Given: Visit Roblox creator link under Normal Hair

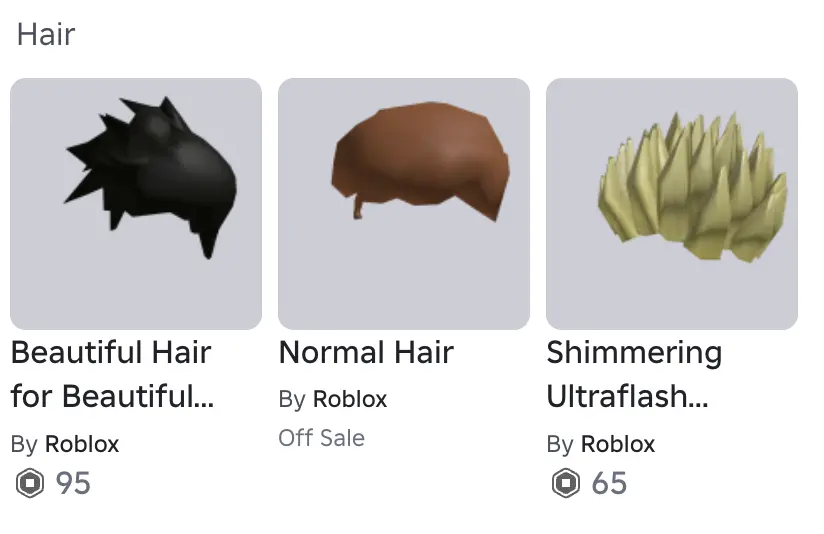Looking at the screenshot, I should 350,399.
